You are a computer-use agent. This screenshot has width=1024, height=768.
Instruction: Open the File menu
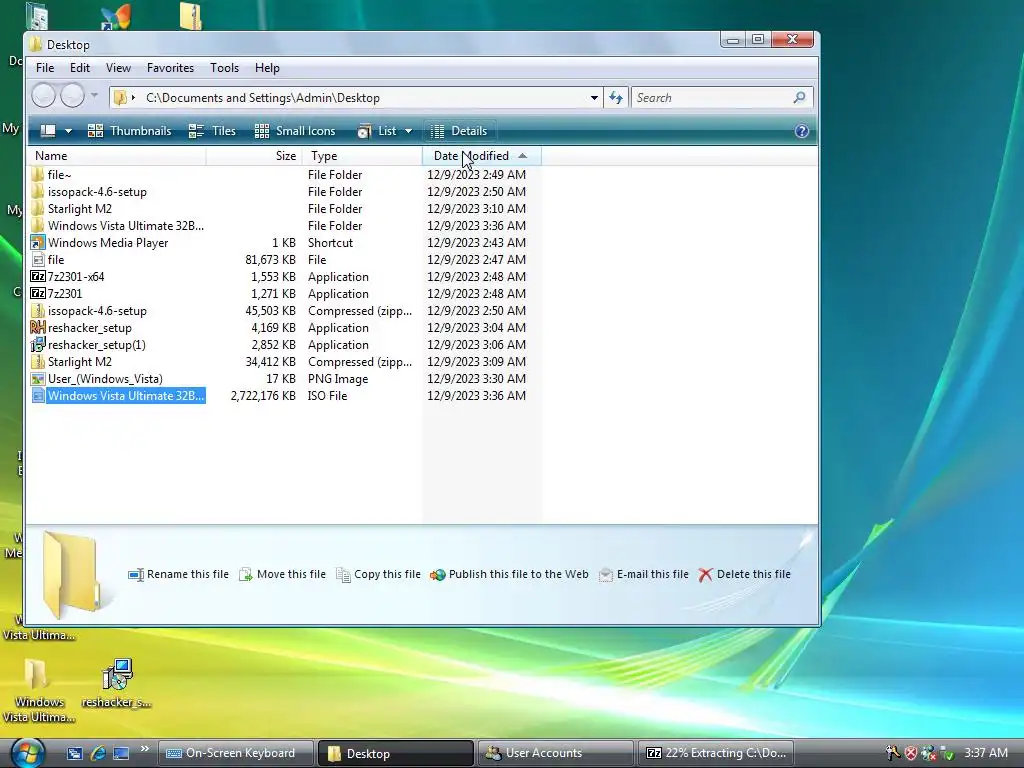tap(45, 68)
